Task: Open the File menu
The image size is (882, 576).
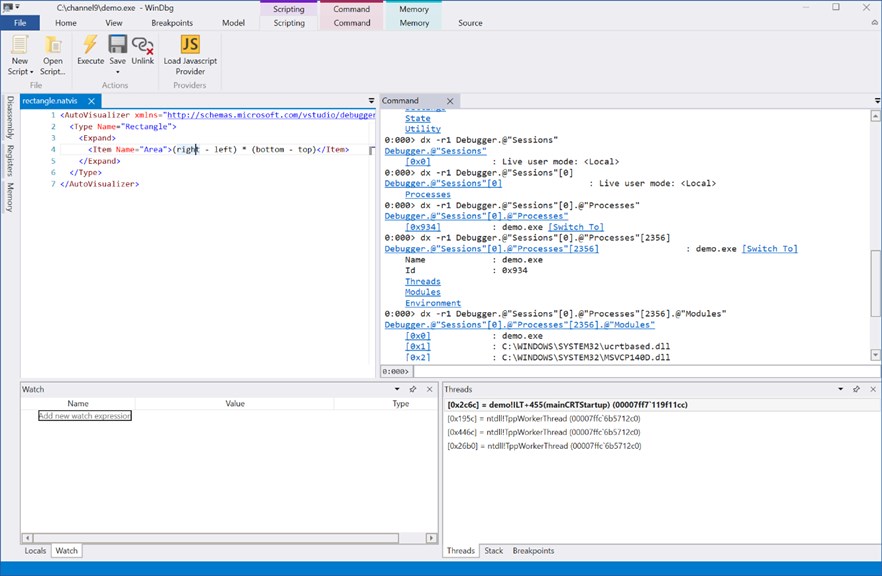Action: point(20,23)
